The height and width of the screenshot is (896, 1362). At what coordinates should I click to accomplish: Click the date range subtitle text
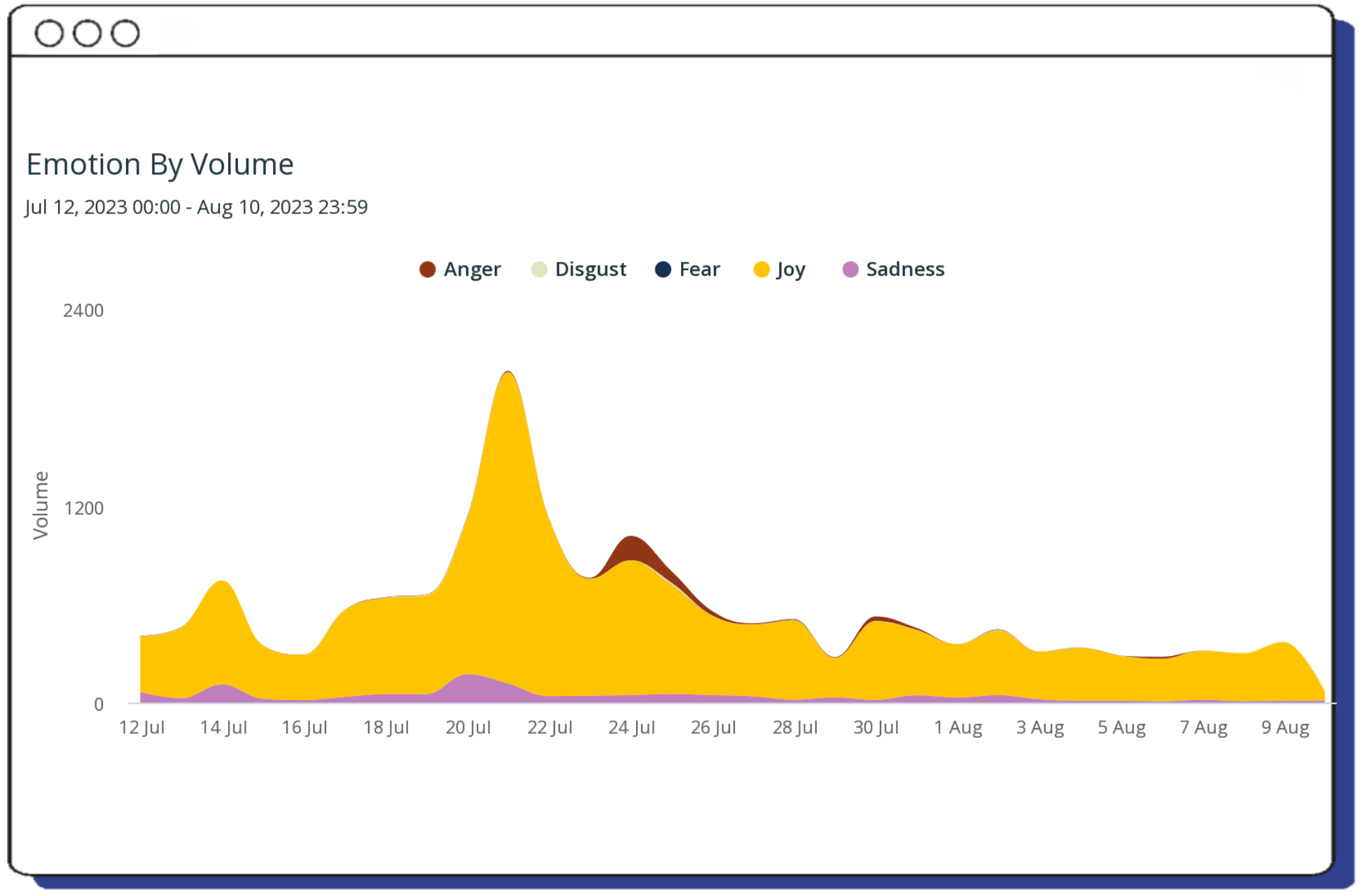coord(196,207)
